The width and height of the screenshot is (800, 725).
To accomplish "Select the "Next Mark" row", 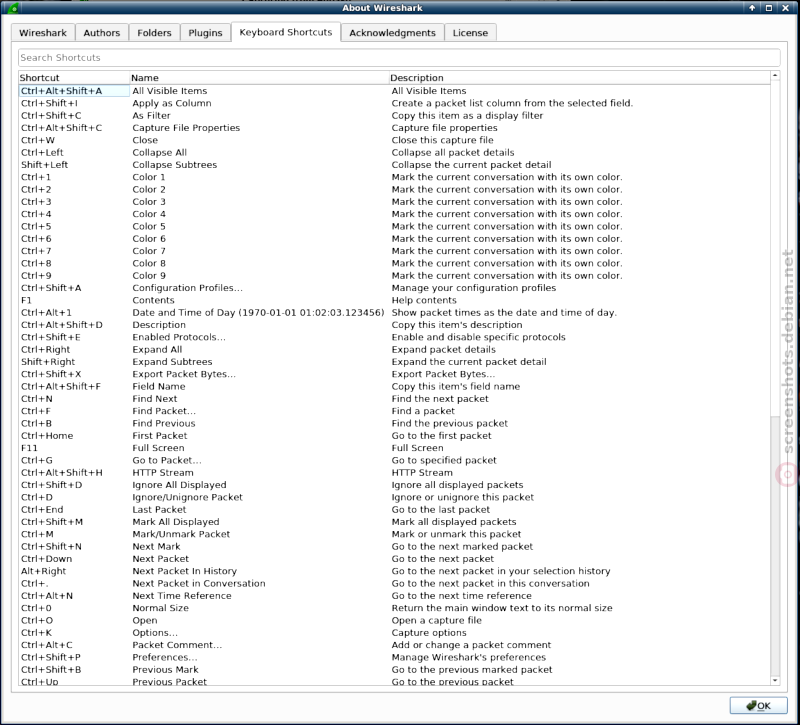I will point(394,546).
